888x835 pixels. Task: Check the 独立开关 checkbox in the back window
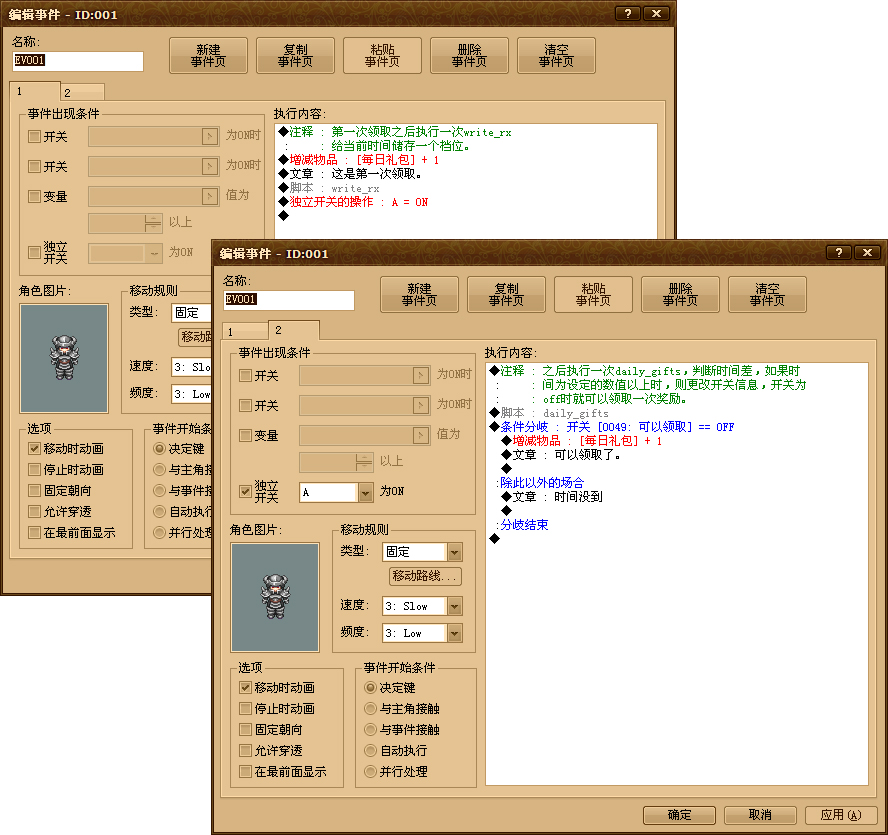pos(35,252)
